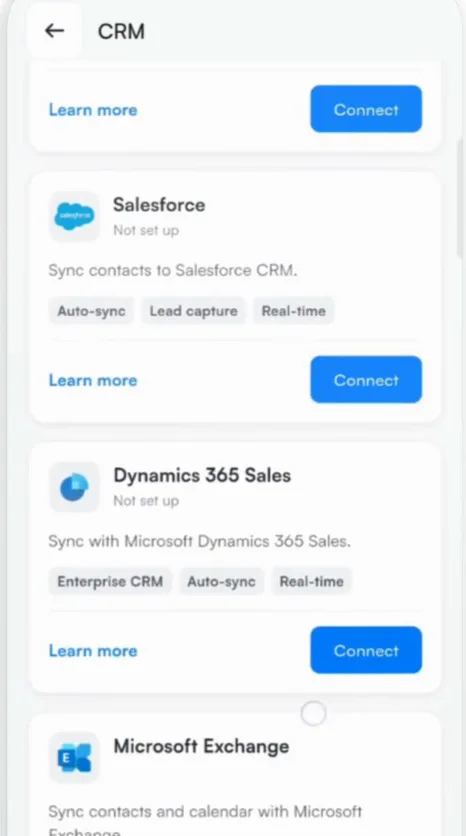Screen dimensions: 466x836
Task: Open Learn more in topmost partial card
Action: (93, 110)
